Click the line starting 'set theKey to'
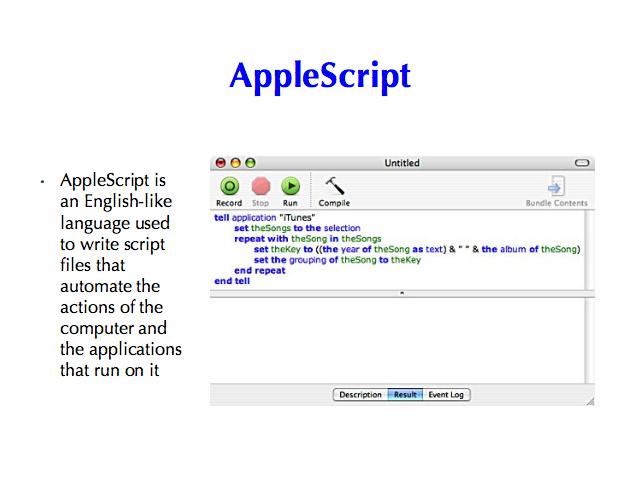Viewport: 640px width, 480px height. click(x=417, y=249)
